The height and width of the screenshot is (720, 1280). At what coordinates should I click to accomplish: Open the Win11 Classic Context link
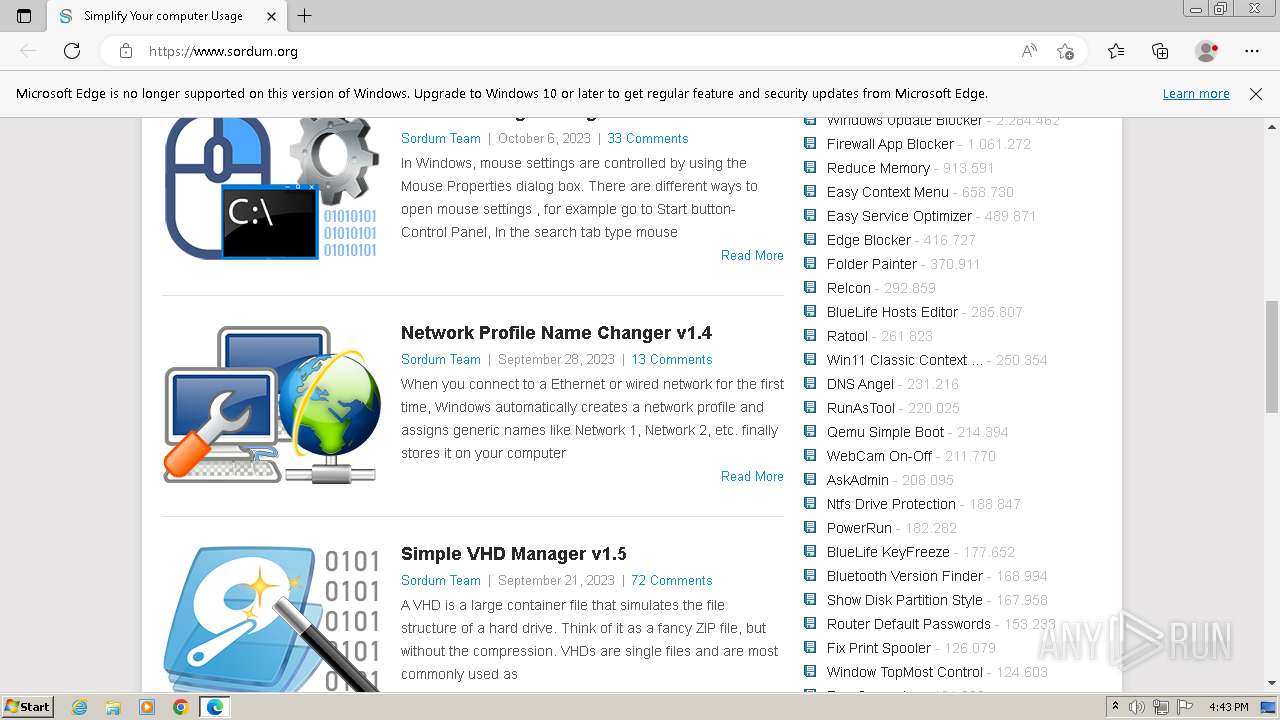[x=905, y=360]
